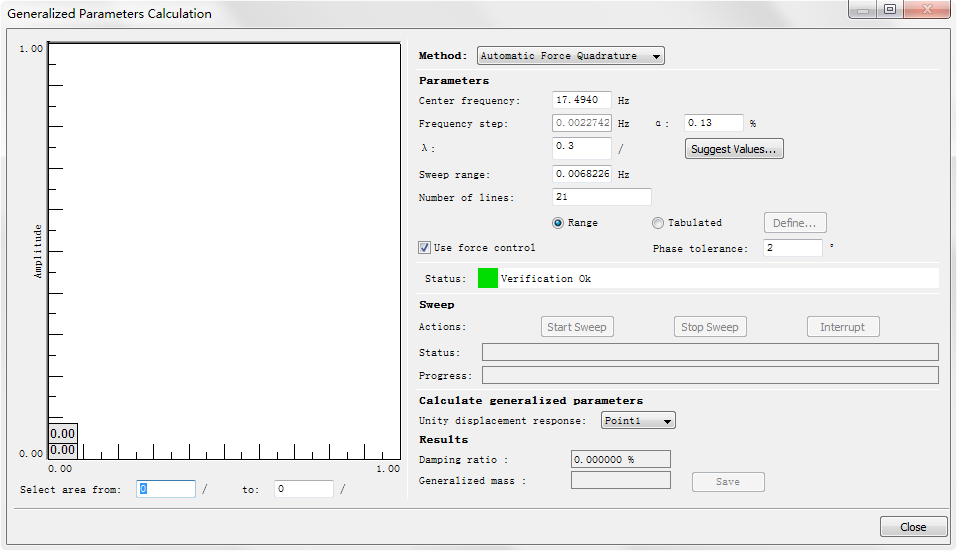The height and width of the screenshot is (551, 957).
Task: Click the sweep Status text box
Action: point(710,352)
